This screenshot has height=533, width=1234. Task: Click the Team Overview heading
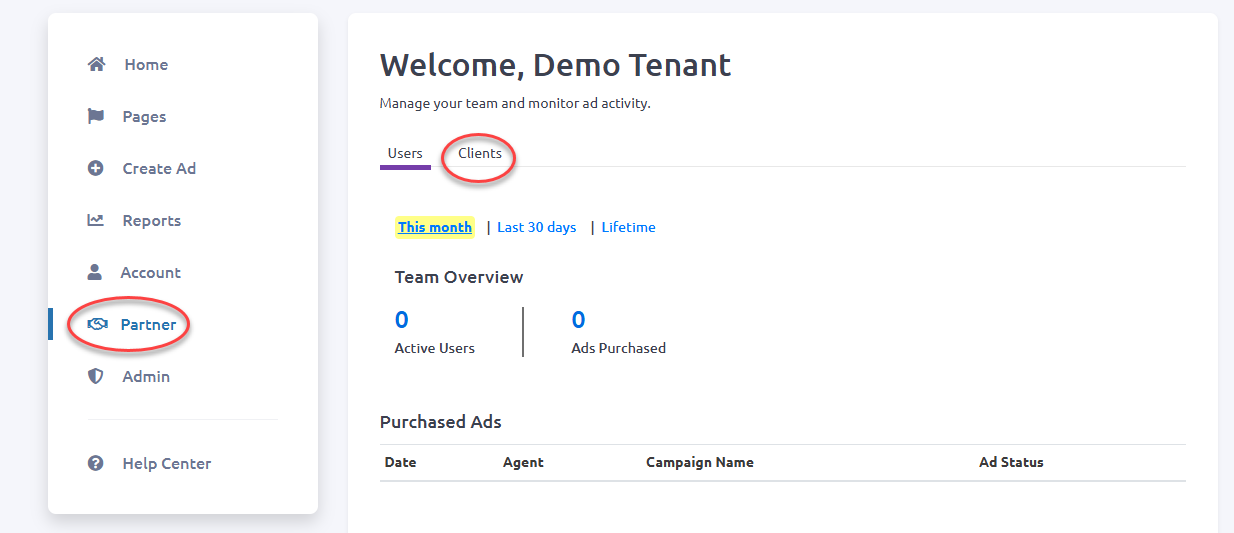[459, 277]
